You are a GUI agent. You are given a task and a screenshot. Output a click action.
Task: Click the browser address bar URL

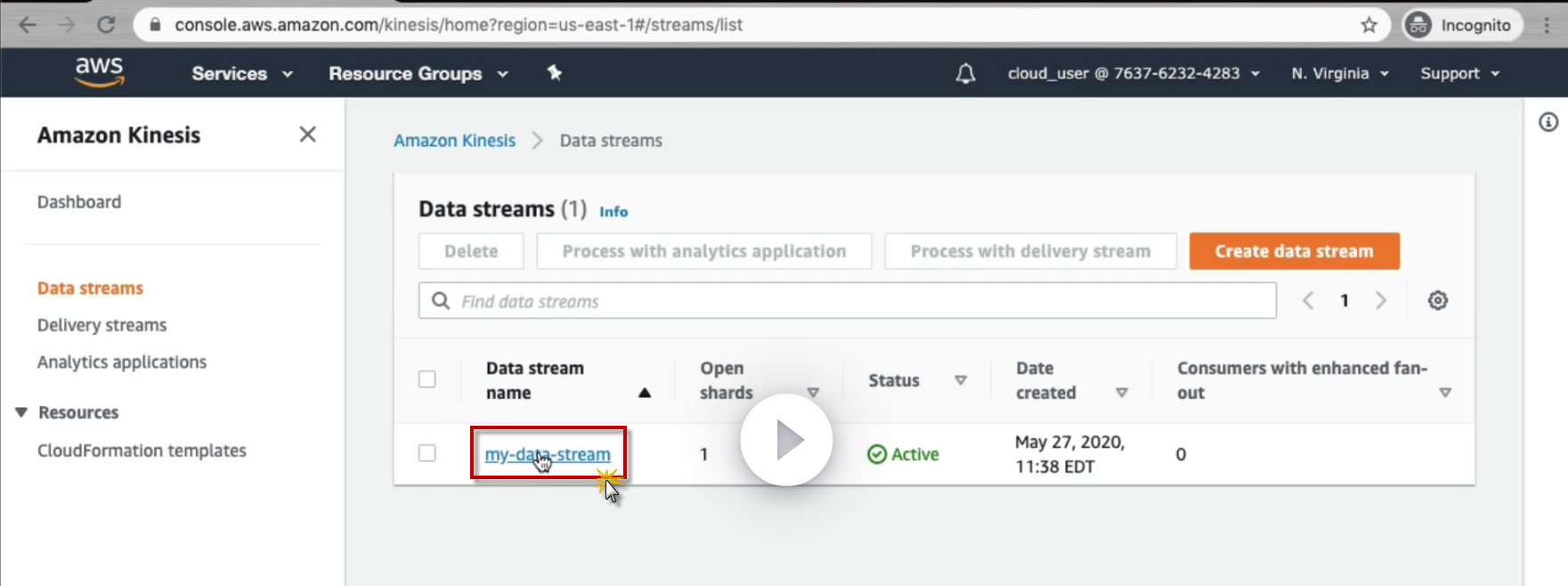[x=459, y=25]
